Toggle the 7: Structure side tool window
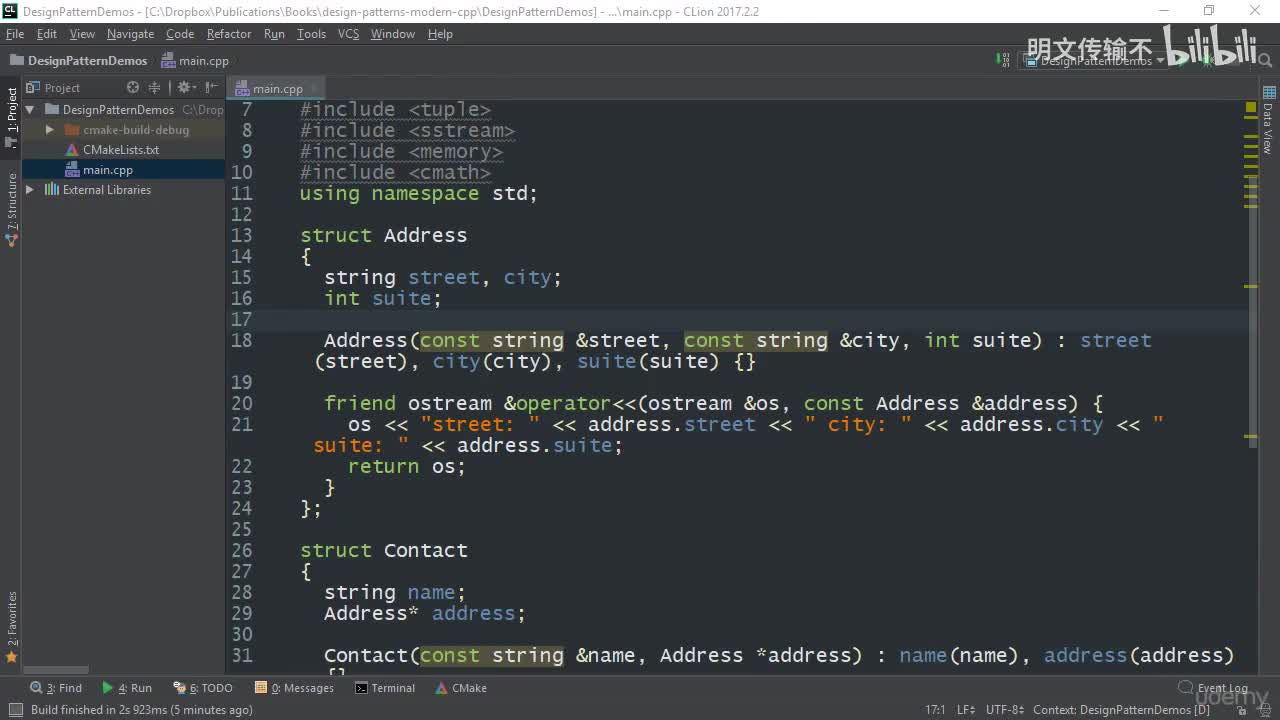The height and width of the screenshot is (720, 1280). pos(12,208)
